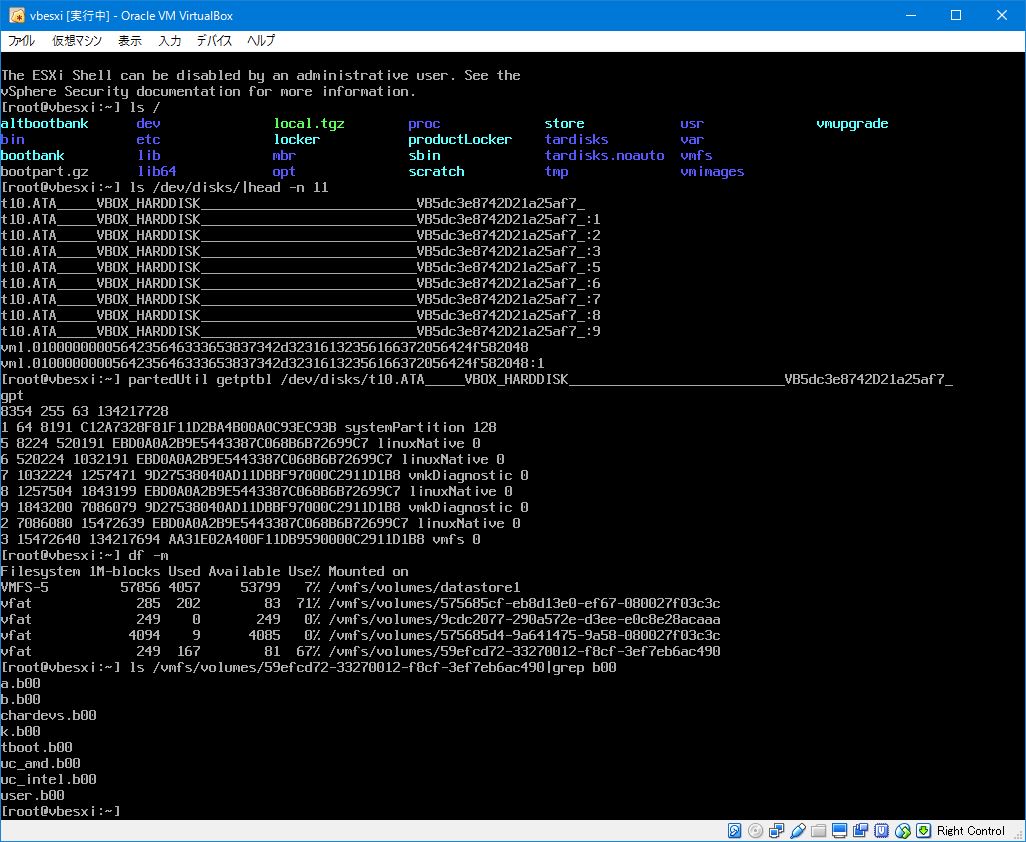The height and width of the screenshot is (842, 1026).
Task: Click the 'gpt' partition table type line
Action: [x=12, y=395]
